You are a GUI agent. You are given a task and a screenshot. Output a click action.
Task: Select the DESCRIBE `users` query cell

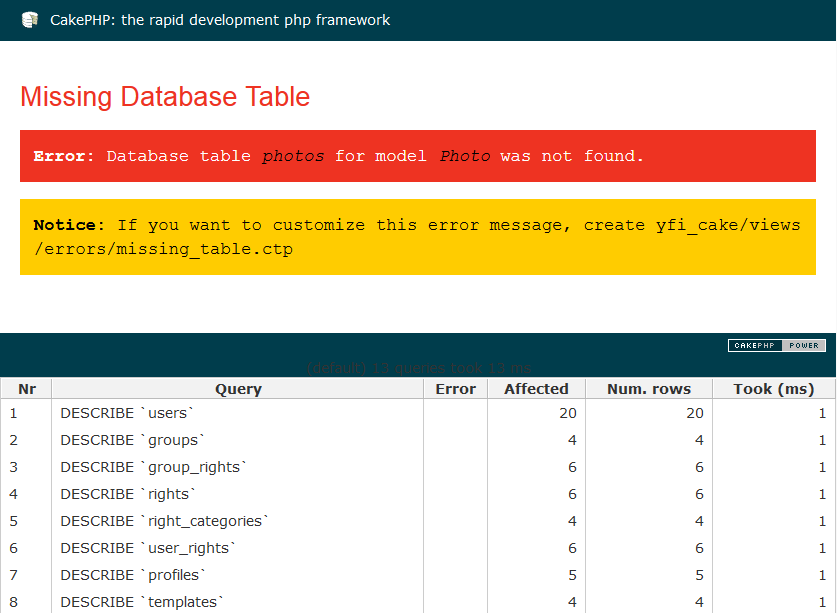[238, 413]
